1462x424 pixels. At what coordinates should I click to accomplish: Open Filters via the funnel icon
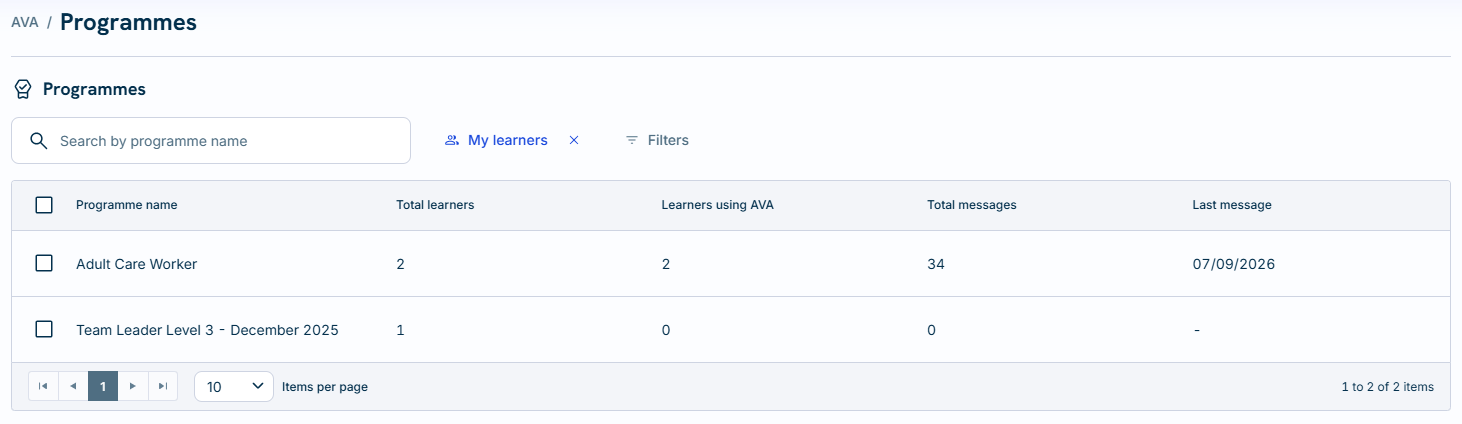632,140
